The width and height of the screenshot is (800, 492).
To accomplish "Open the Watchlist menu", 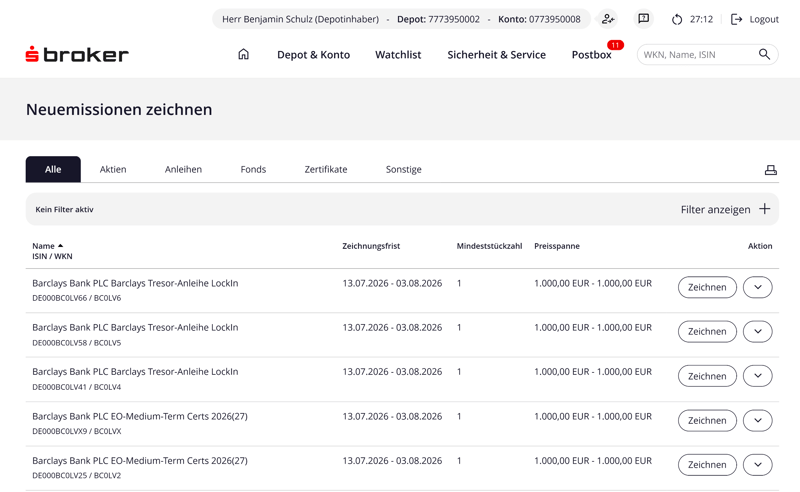I will point(398,55).
